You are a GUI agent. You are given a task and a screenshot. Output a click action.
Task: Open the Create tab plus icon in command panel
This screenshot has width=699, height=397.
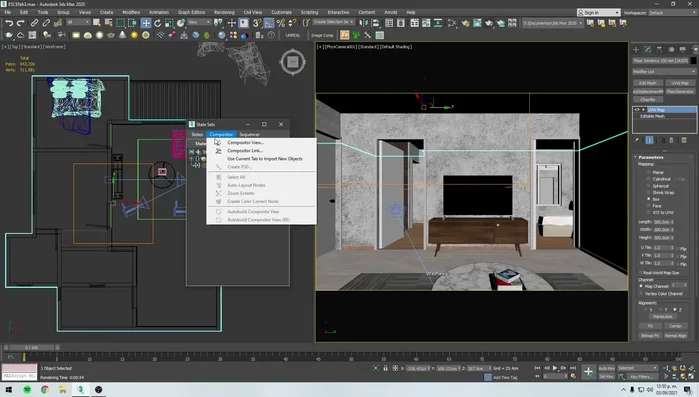(x=636, y=49)
